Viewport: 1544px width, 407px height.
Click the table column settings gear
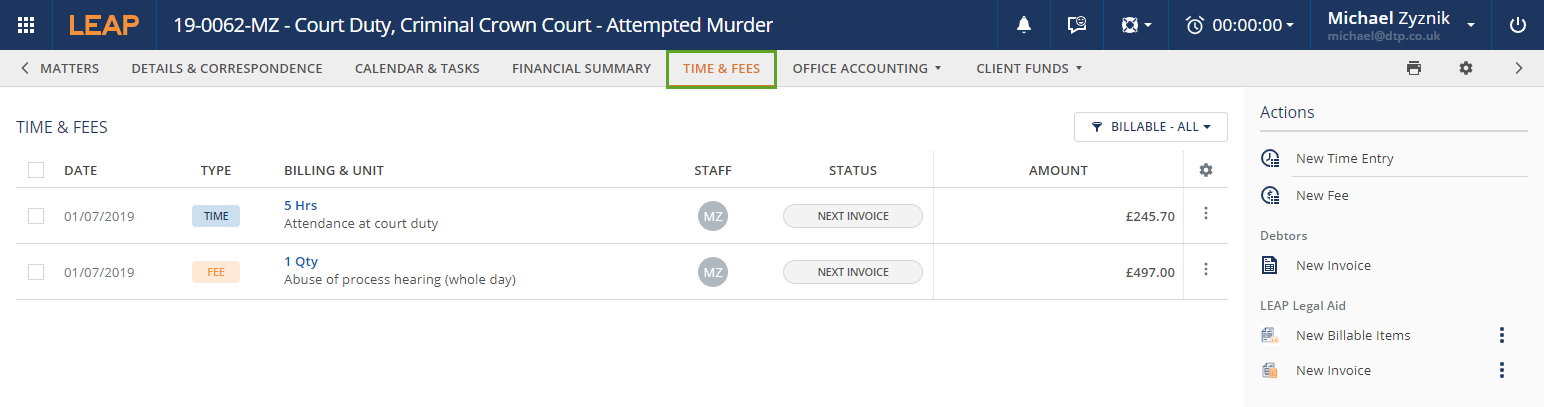(x=1206, y=170)
